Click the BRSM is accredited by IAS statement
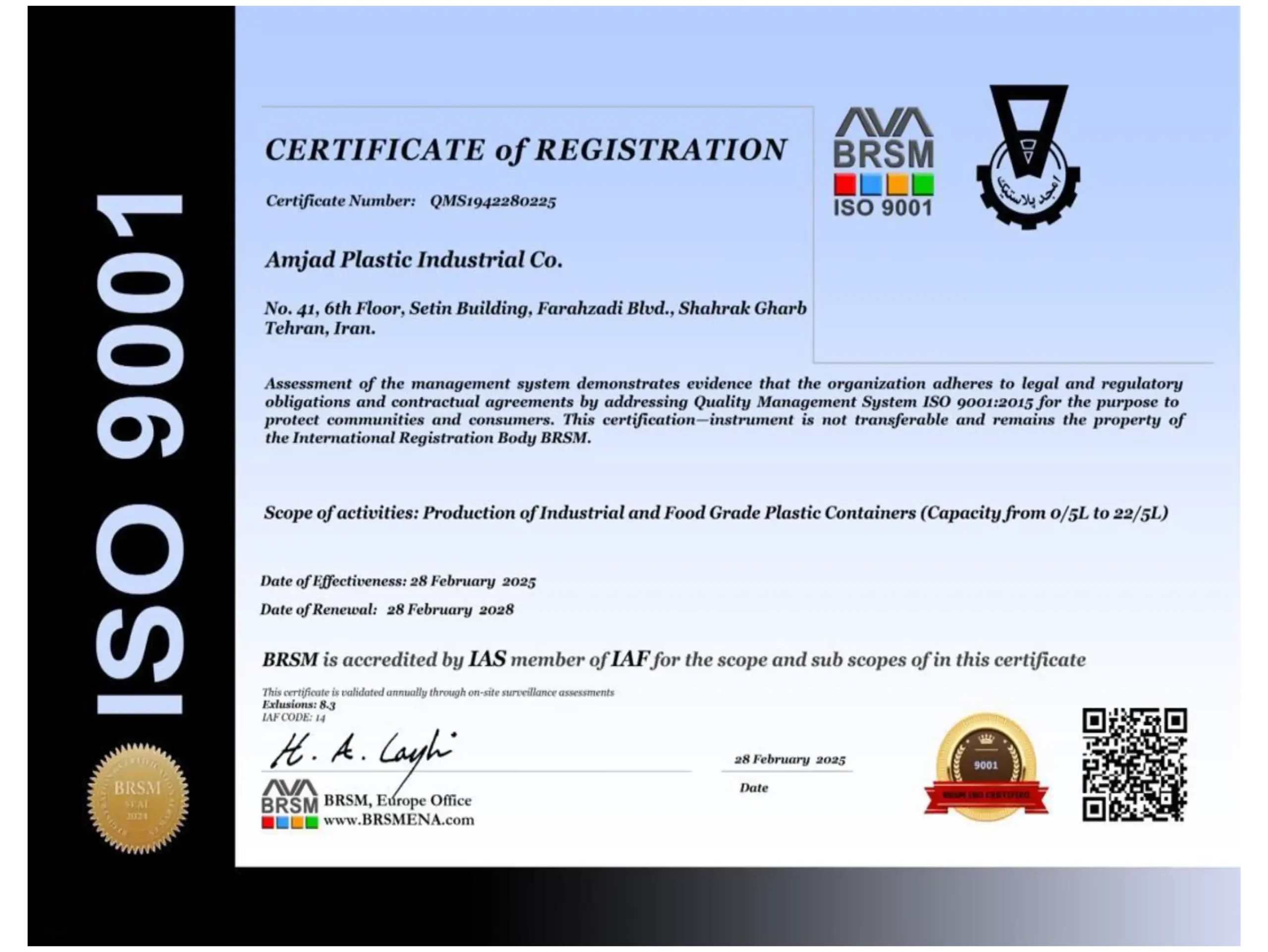 point(674,660)
